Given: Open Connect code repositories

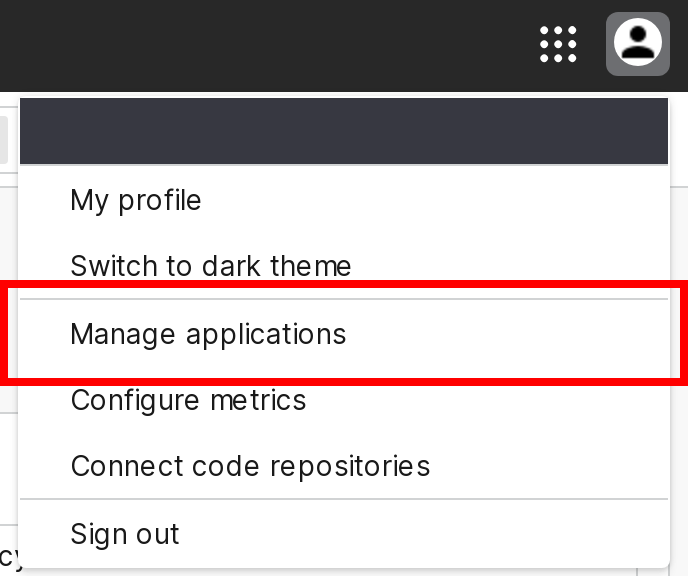Looking at the screenshot, I should 250,466.
